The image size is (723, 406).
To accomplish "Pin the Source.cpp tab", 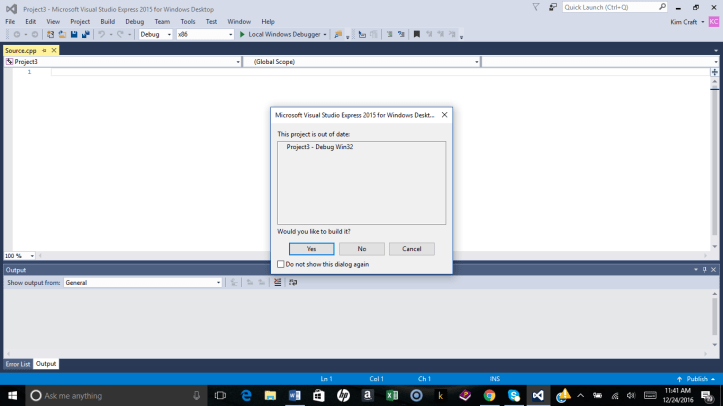I will [x=44, y=50].
